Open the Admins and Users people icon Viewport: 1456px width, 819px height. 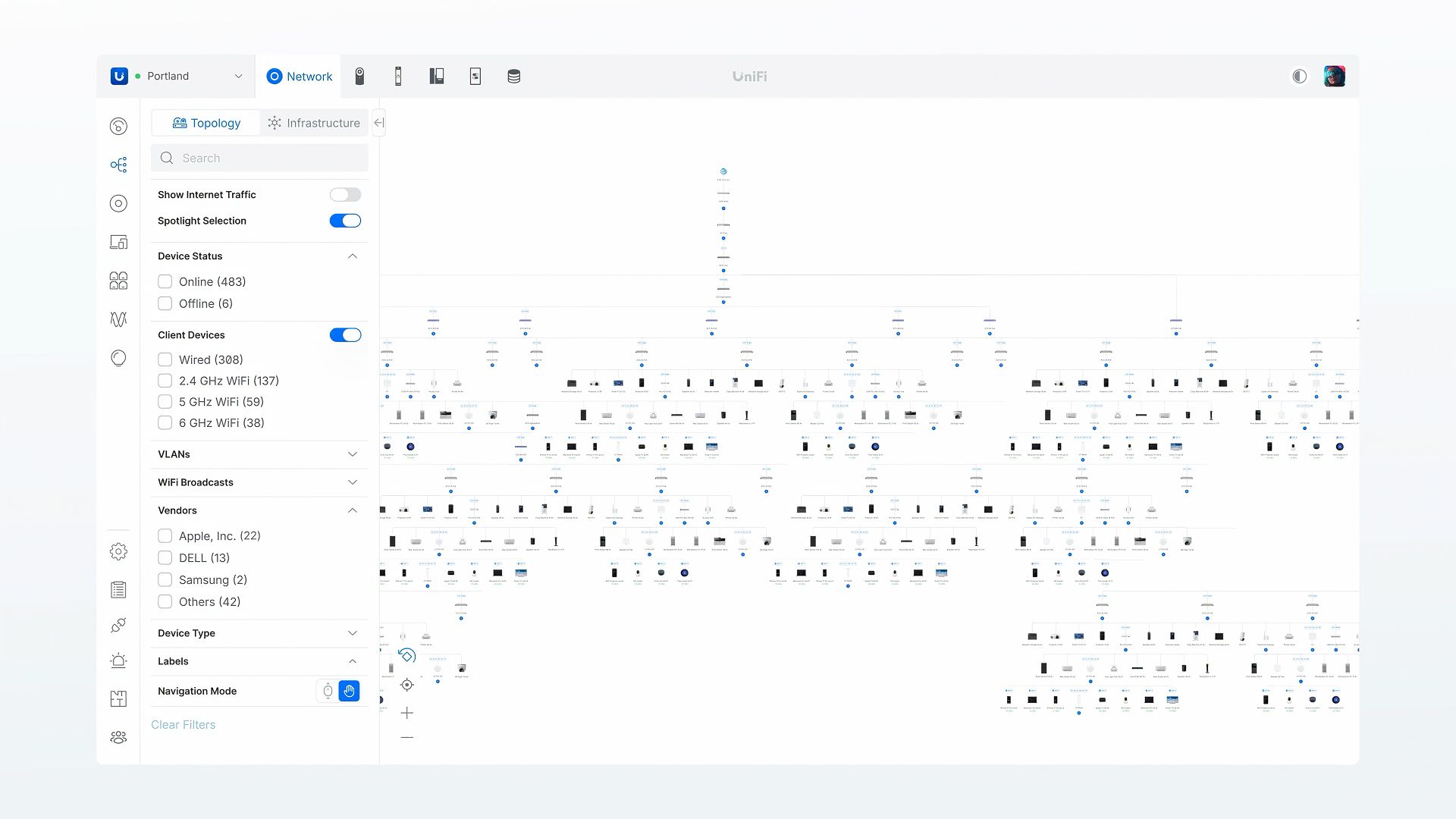118,737
